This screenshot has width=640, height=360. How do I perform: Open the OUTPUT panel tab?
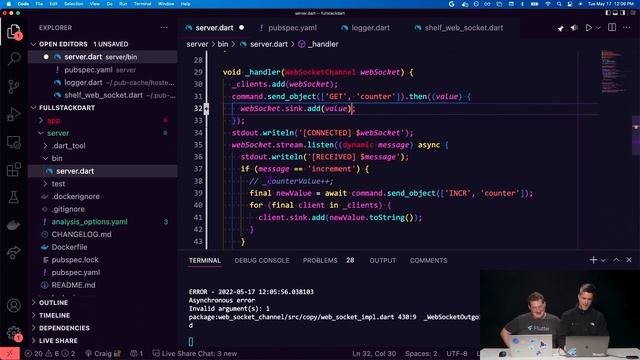click(x=382, y=260)
